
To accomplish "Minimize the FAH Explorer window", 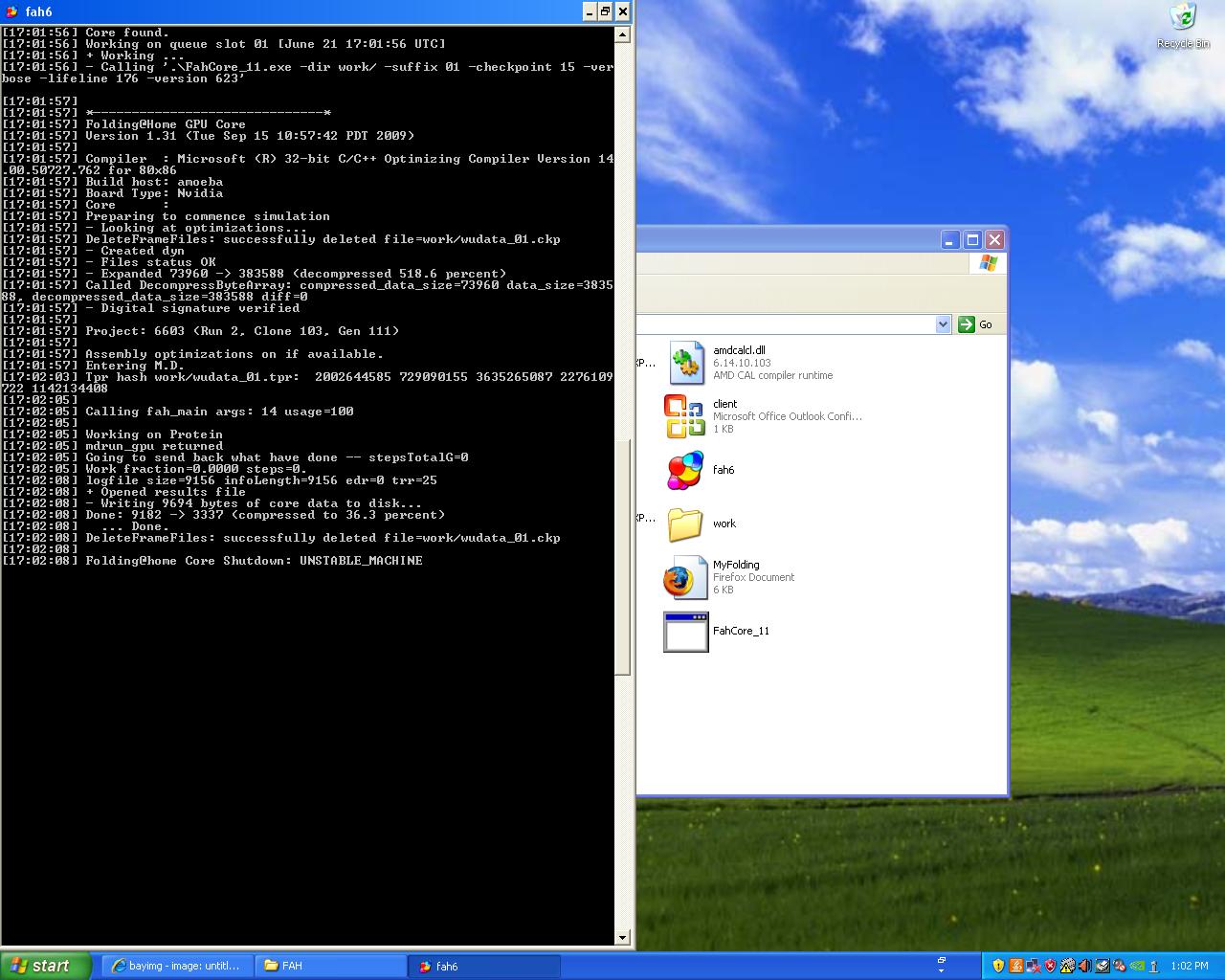I will (950, 239).
